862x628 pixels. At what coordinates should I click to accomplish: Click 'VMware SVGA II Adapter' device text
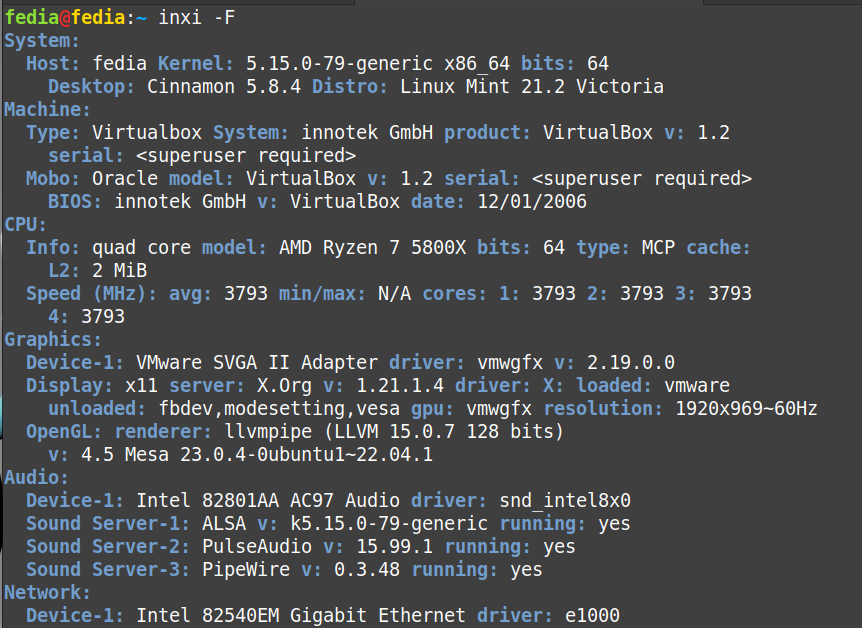click(257, 363)
